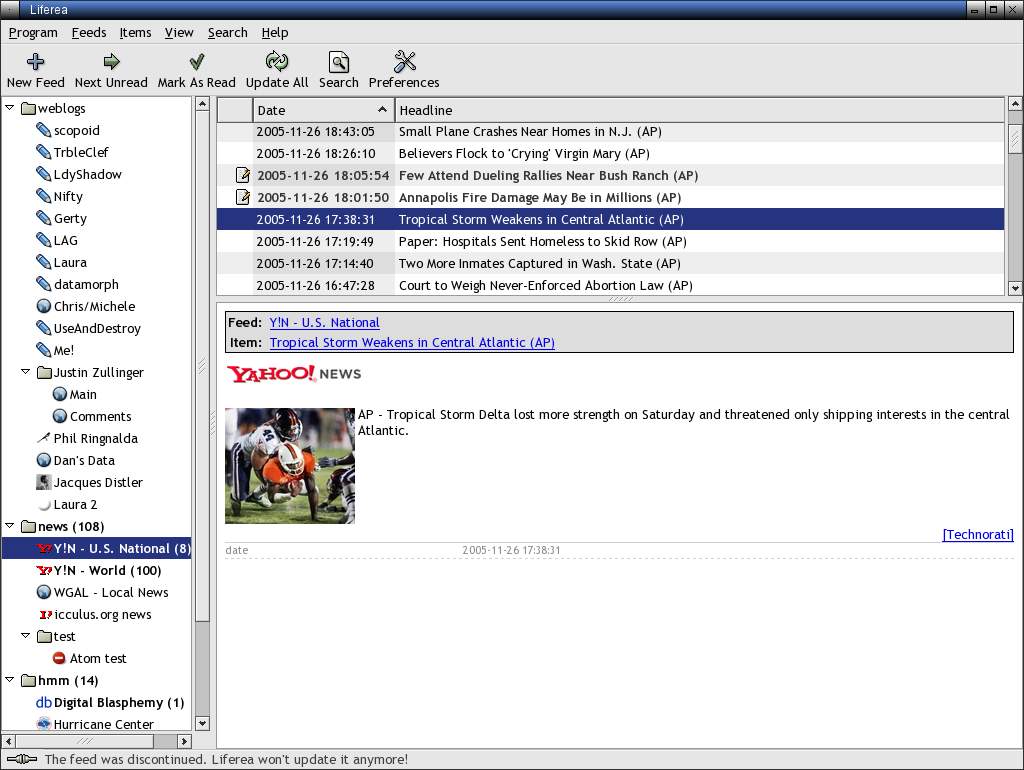Sort items by the Date column header
1024x770 pixels.
point(324,110)
